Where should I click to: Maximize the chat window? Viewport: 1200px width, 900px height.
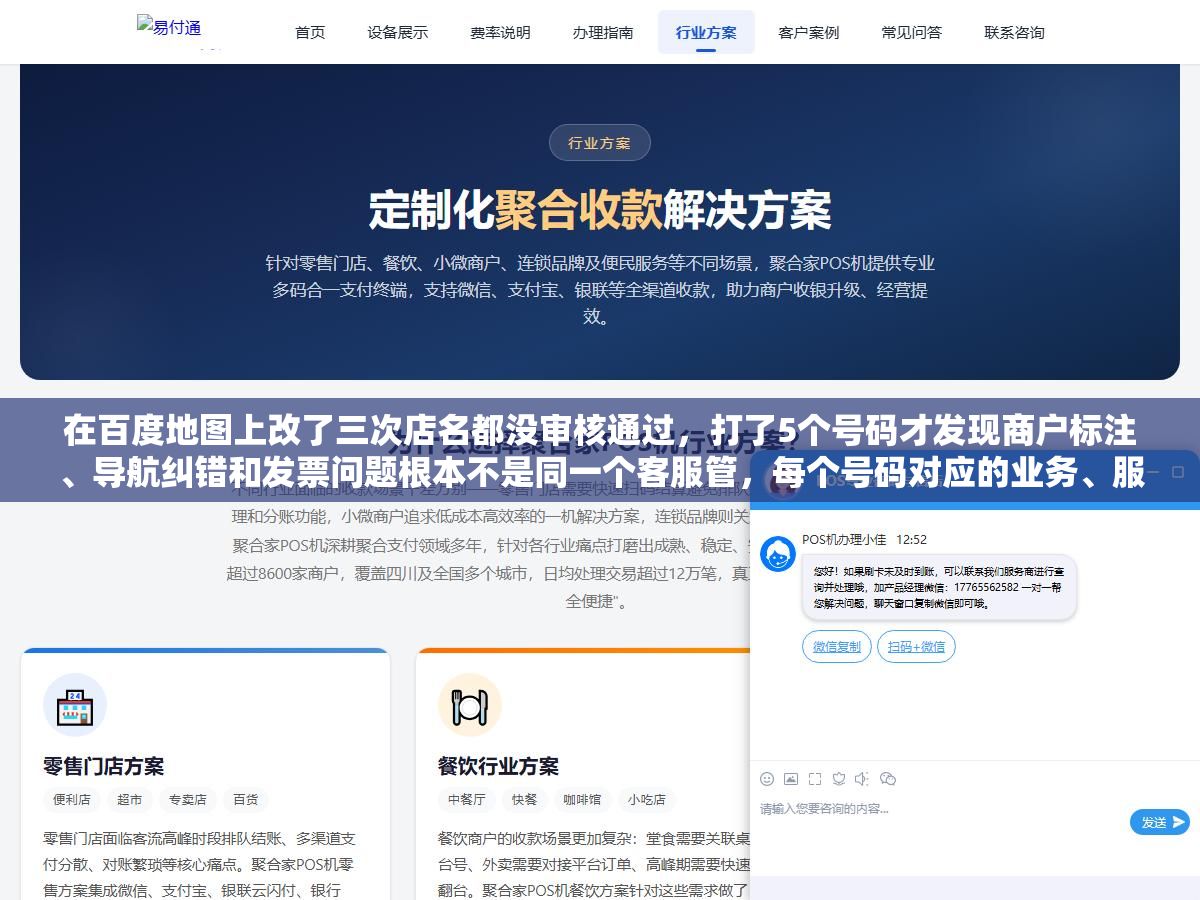pyautogui.click(x=1177, y=472)
